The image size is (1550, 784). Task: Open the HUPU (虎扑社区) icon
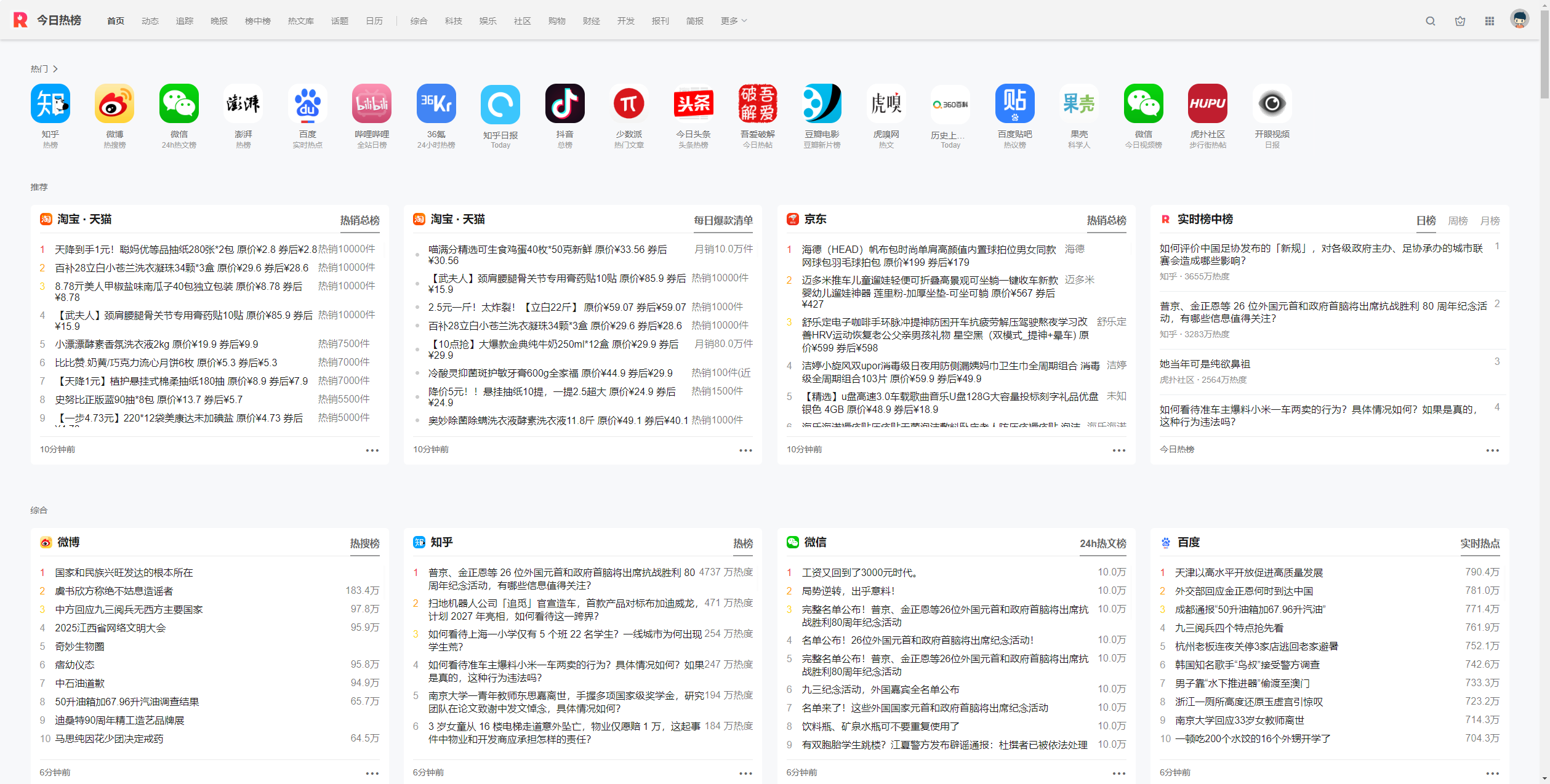coord(1207,104)
